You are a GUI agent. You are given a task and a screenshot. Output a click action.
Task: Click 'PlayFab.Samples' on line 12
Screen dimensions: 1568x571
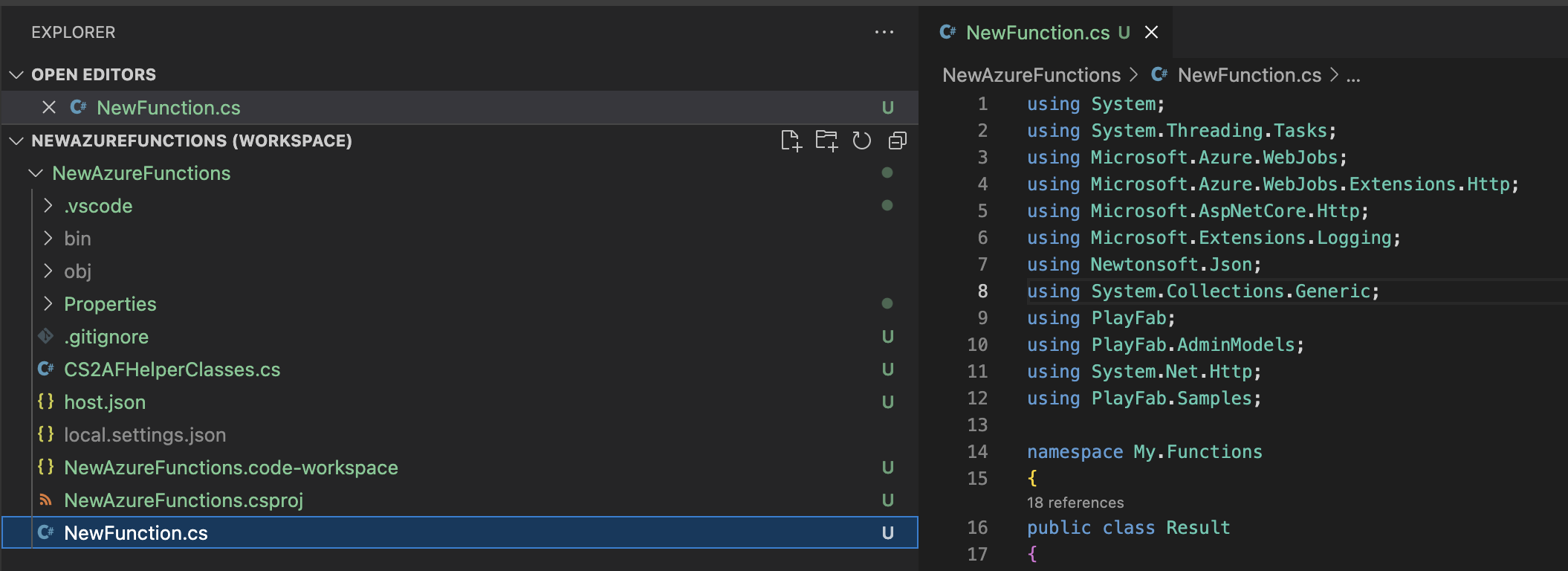(x=1171, y=399)
